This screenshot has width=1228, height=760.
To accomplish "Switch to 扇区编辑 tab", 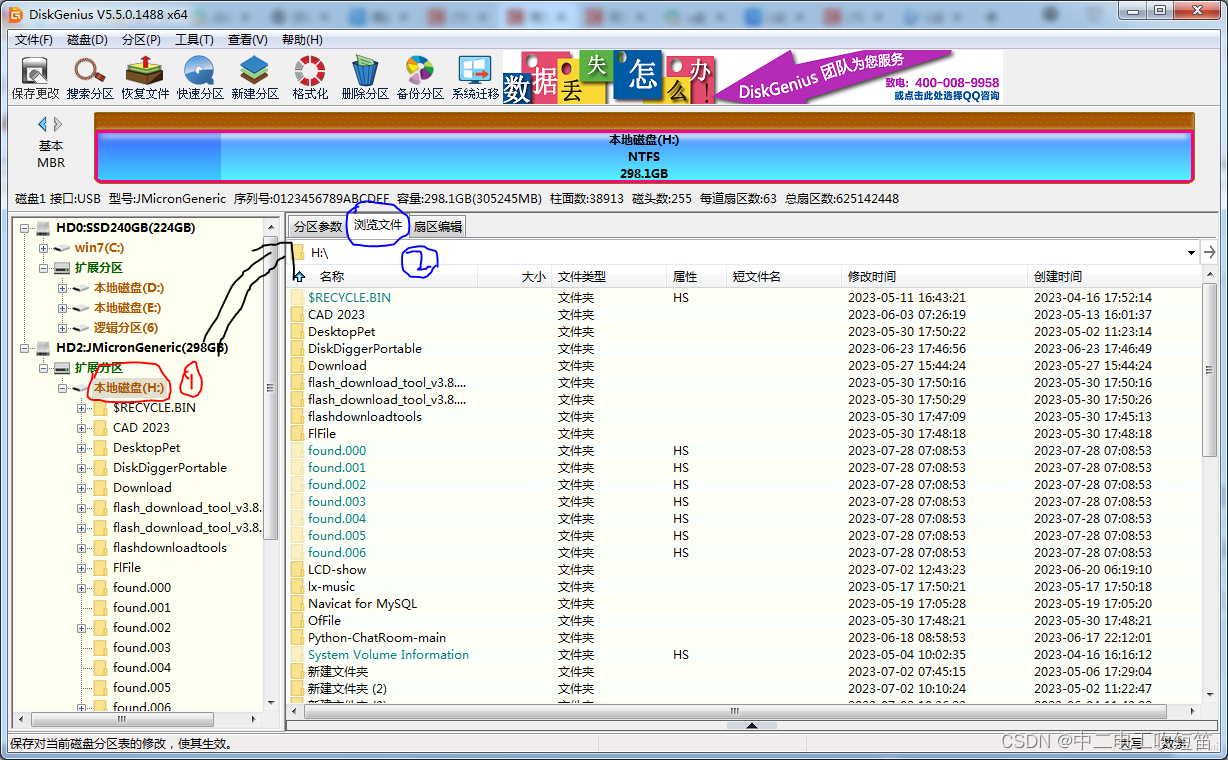I will [437, 227].
